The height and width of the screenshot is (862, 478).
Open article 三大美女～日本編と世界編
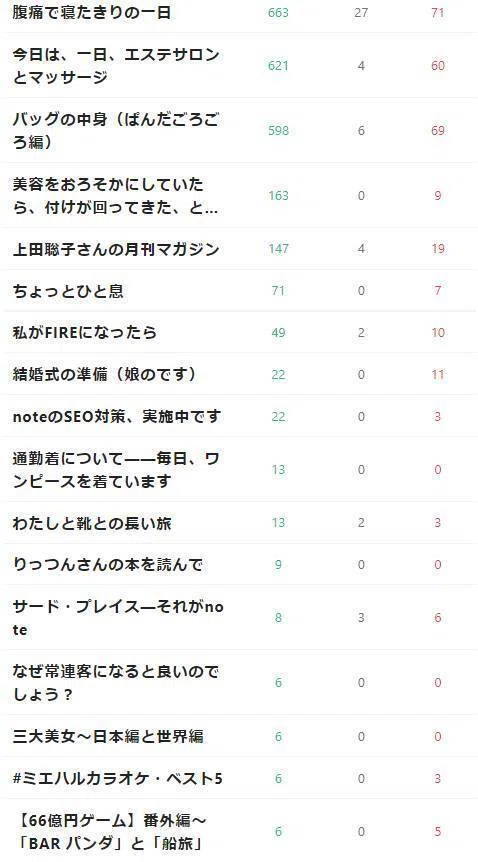(x=108, y=736)
